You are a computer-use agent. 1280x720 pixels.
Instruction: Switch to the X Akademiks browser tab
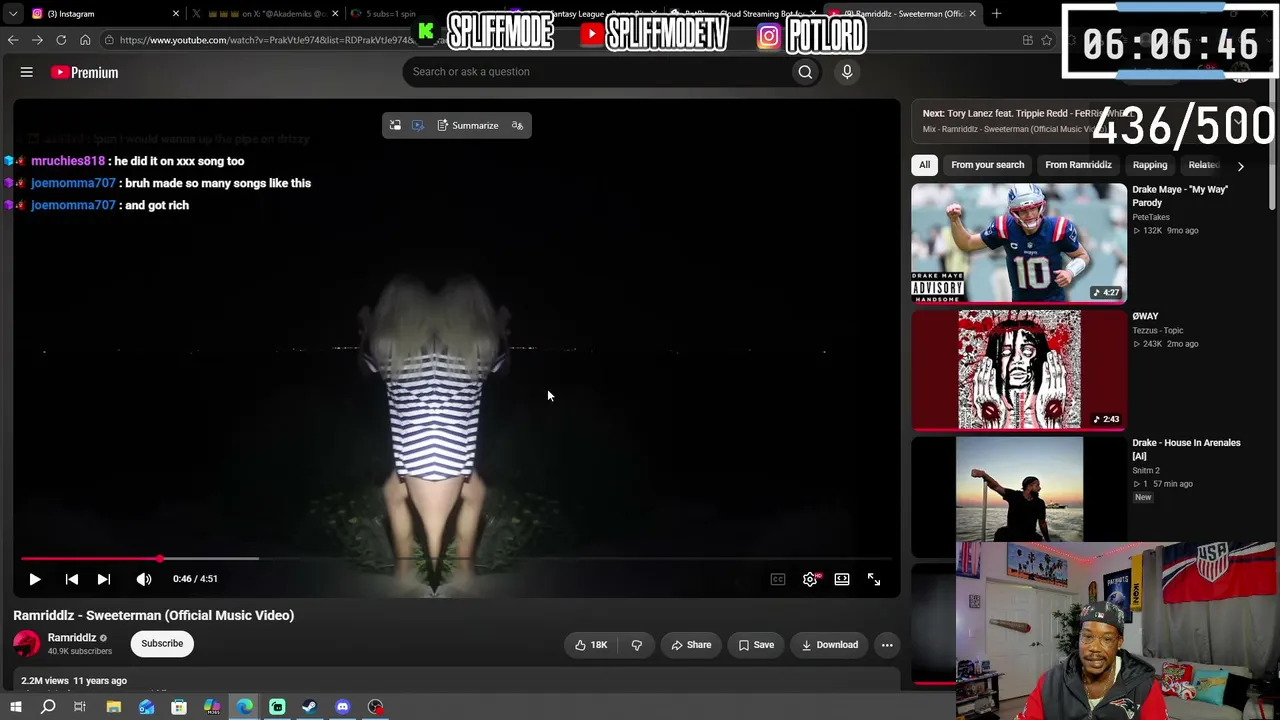(x=263, y=14)
